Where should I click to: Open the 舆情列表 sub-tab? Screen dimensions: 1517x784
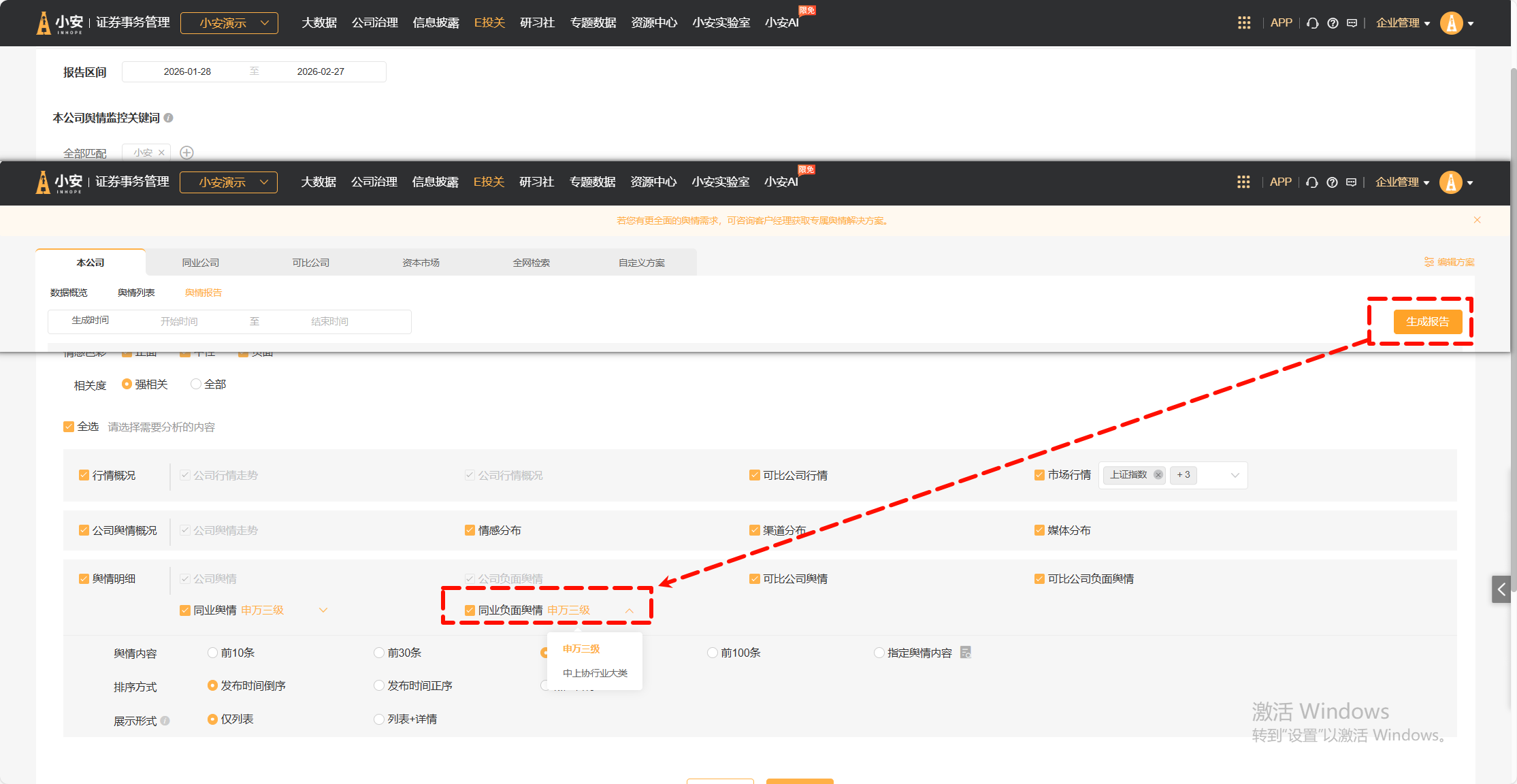click(x=136, y=293)
